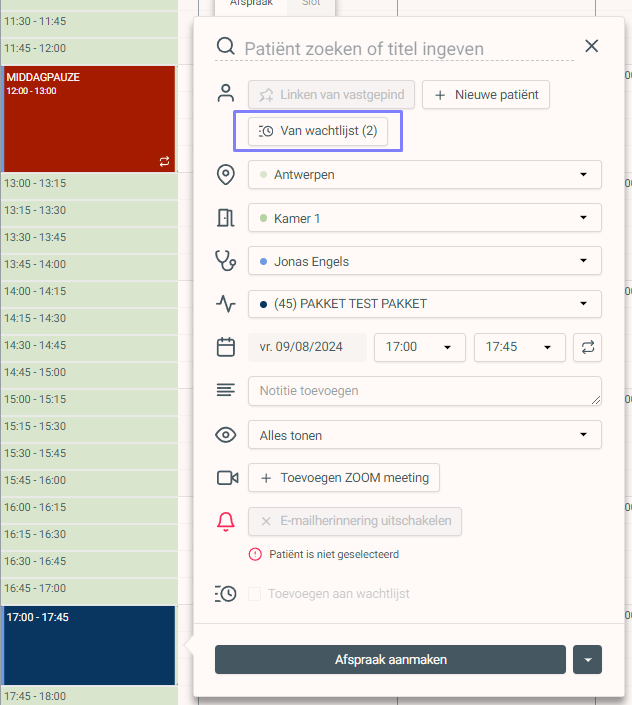Click the Notitie toevoegen text field

click(x=424, y=391)
